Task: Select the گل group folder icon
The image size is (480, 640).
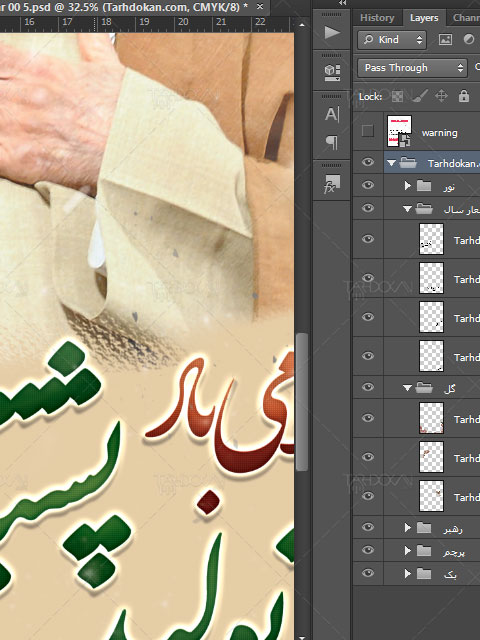Action: (424, 387)
